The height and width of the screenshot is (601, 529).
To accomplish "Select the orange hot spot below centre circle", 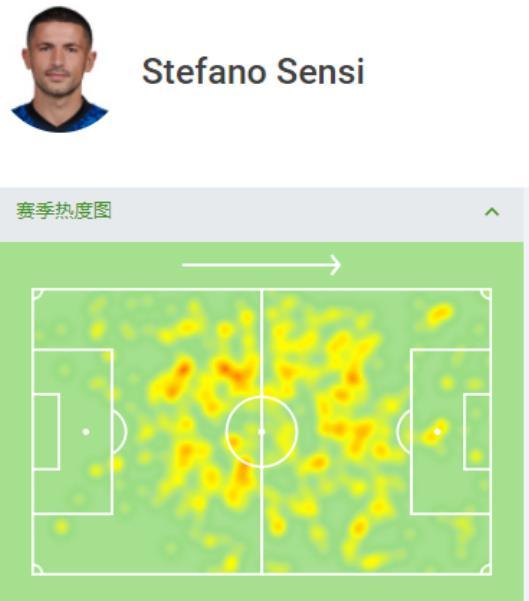I will [x=242, y=475].
